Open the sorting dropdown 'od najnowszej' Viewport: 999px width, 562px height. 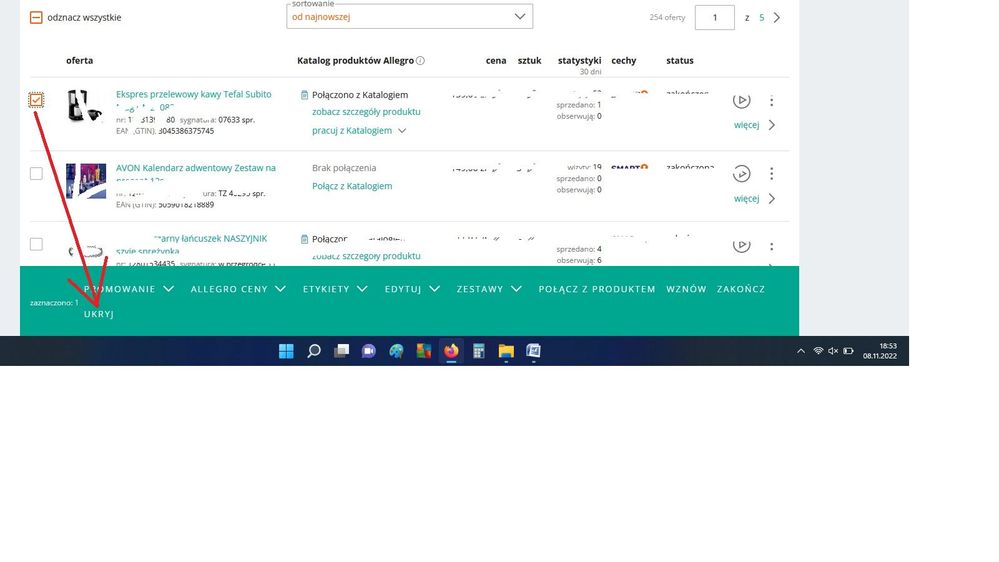409,16
